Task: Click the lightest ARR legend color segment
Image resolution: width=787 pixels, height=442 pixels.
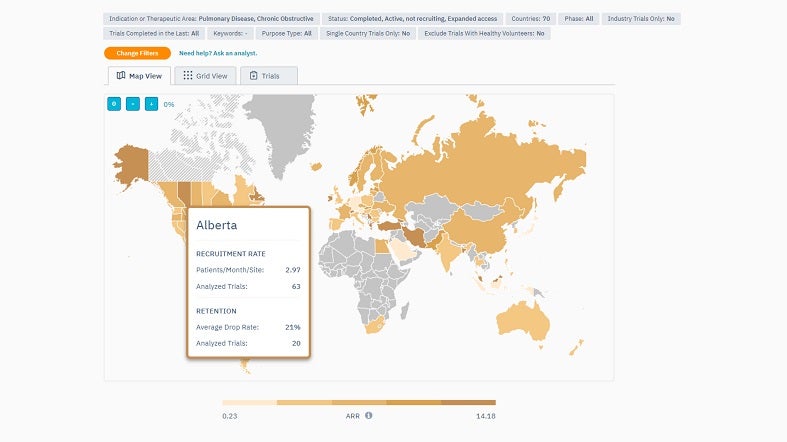Action: pyautogui.click(x=249, y=404)
